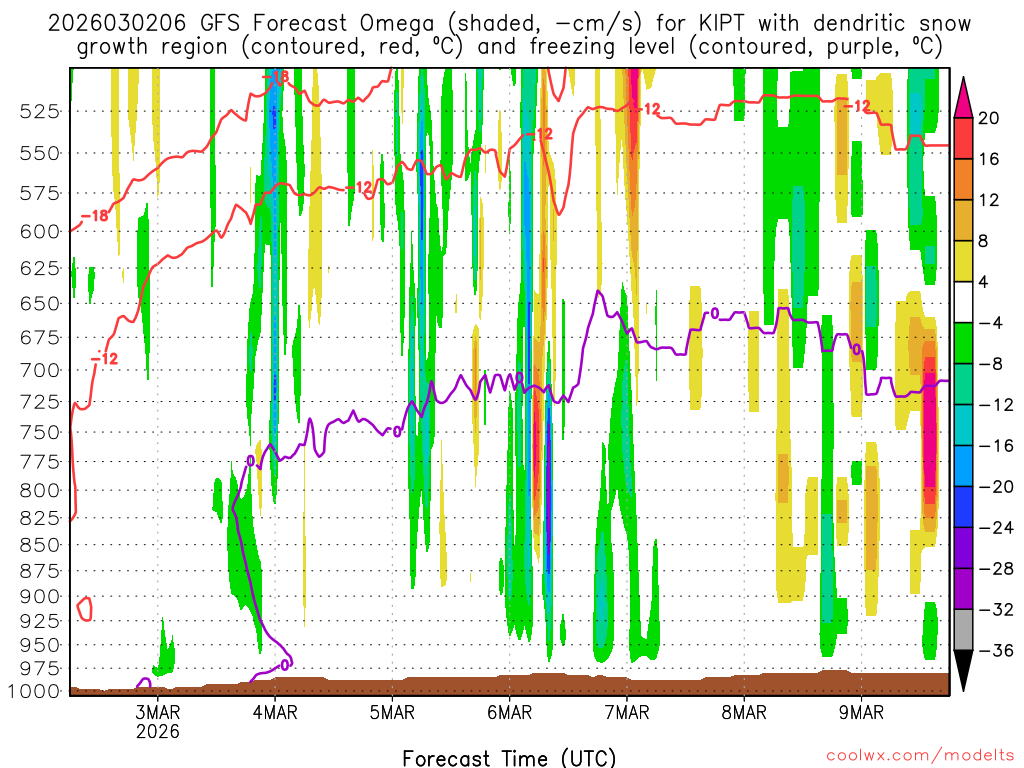Click the Forecast Time (UTC) axis title
The width and height of the screenshot is (1024, 768).
pos(509,758)
